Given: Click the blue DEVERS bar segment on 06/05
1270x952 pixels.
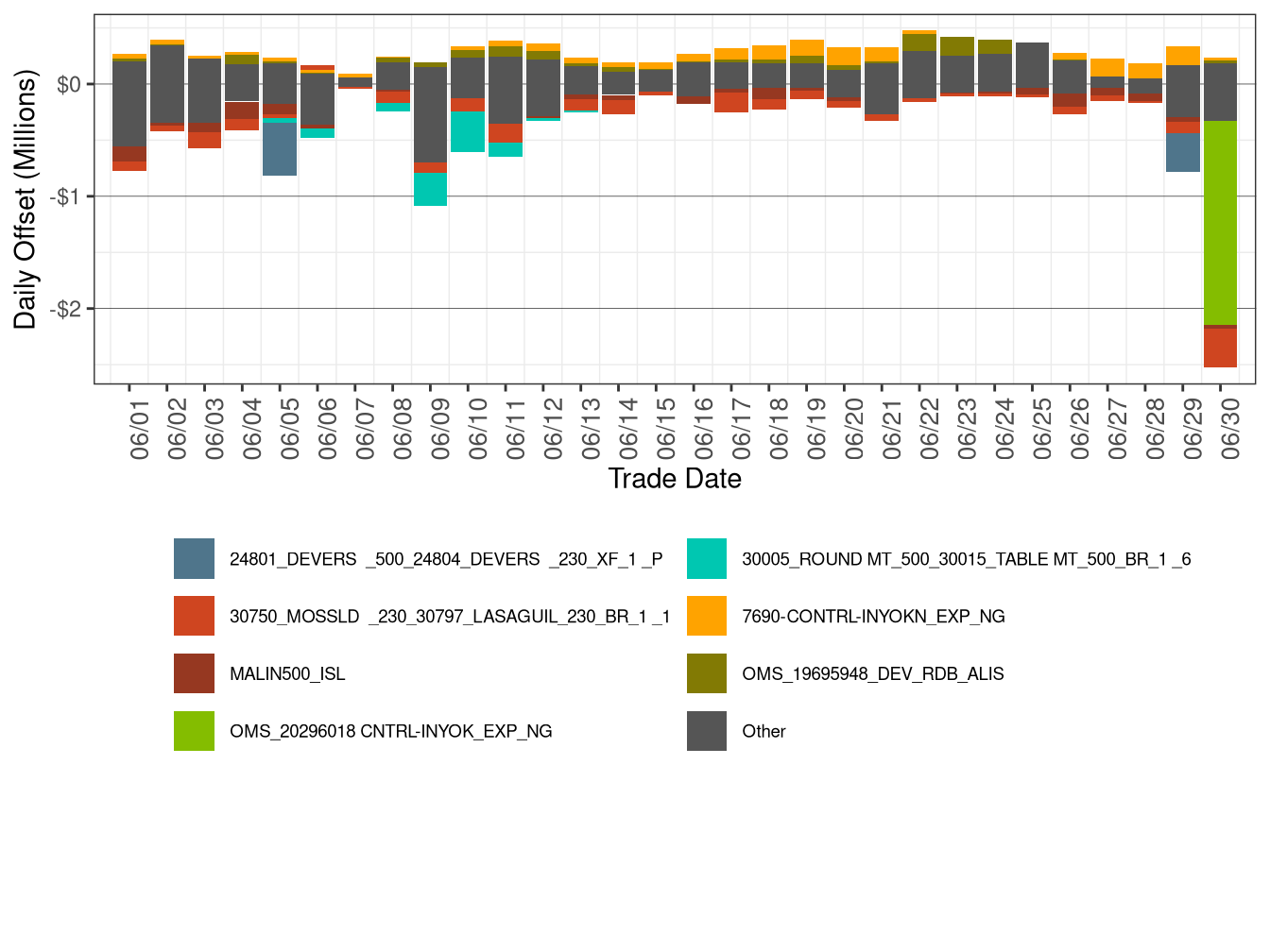Looking at the screenshot, I should click(x=280, y=149).
